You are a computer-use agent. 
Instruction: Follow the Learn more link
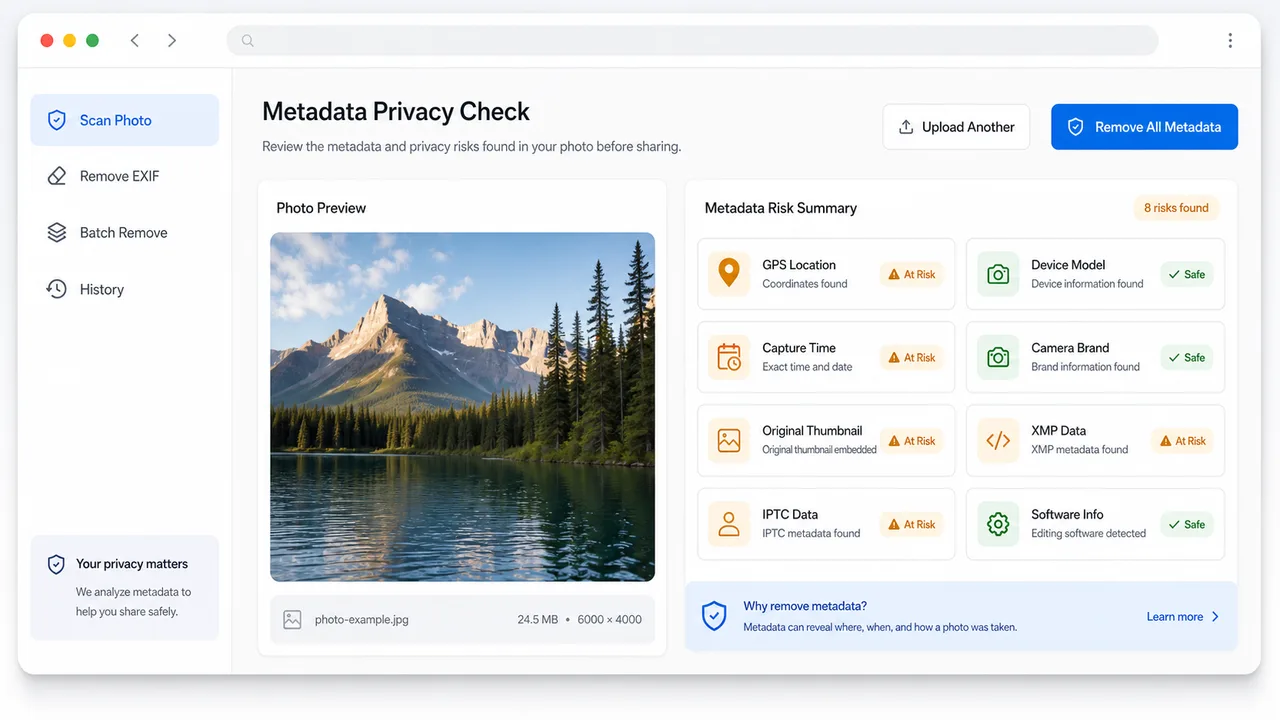coord(1175,617)
